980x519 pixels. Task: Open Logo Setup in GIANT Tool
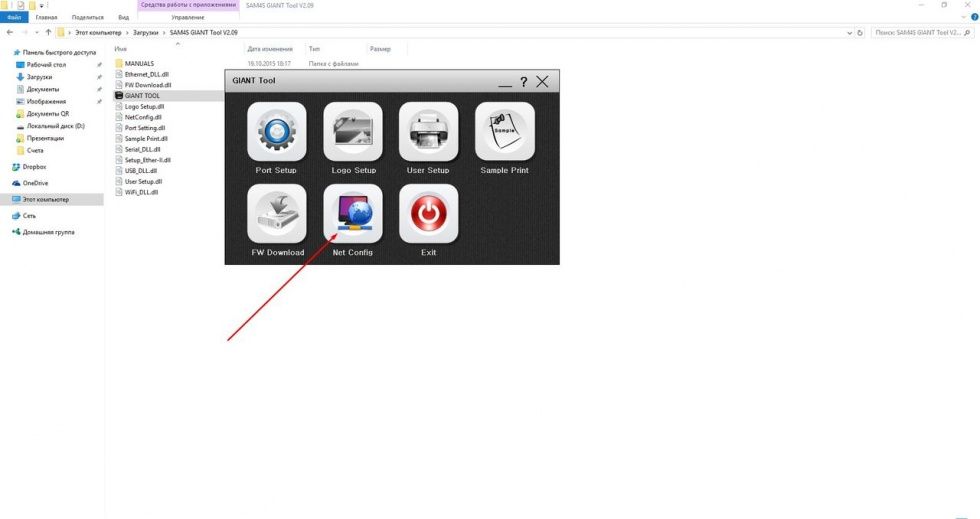(352, 132)
